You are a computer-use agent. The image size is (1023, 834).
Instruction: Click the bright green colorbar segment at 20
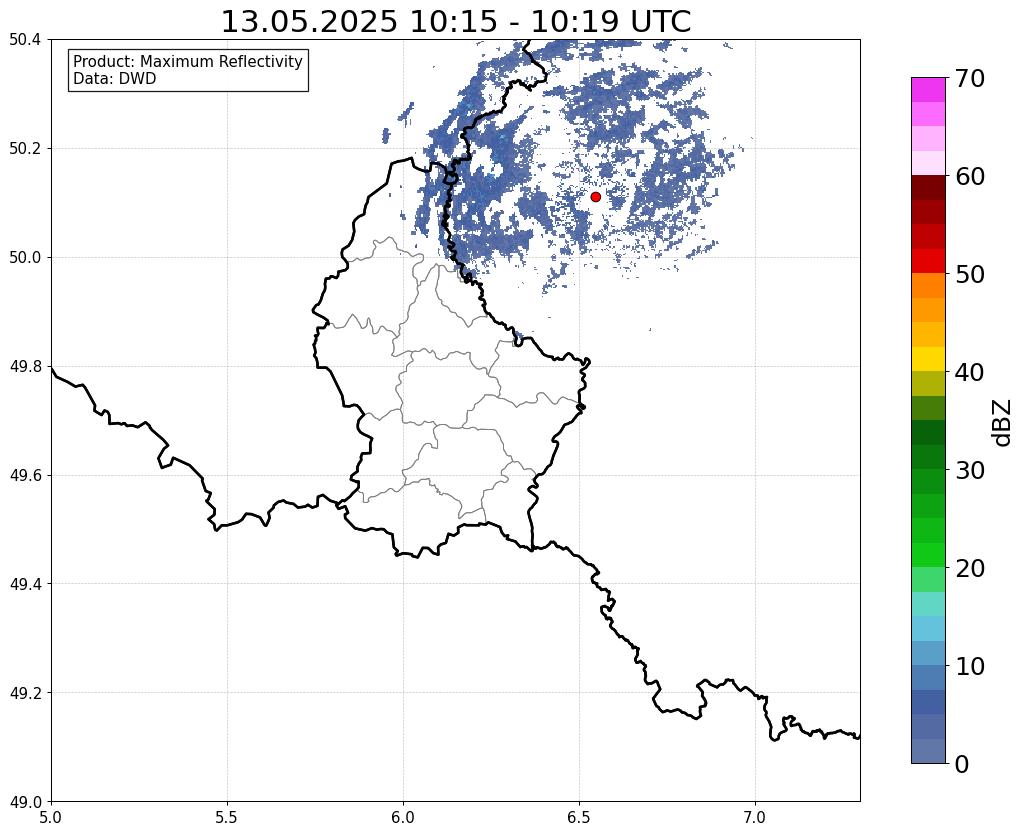pos(928,555)
